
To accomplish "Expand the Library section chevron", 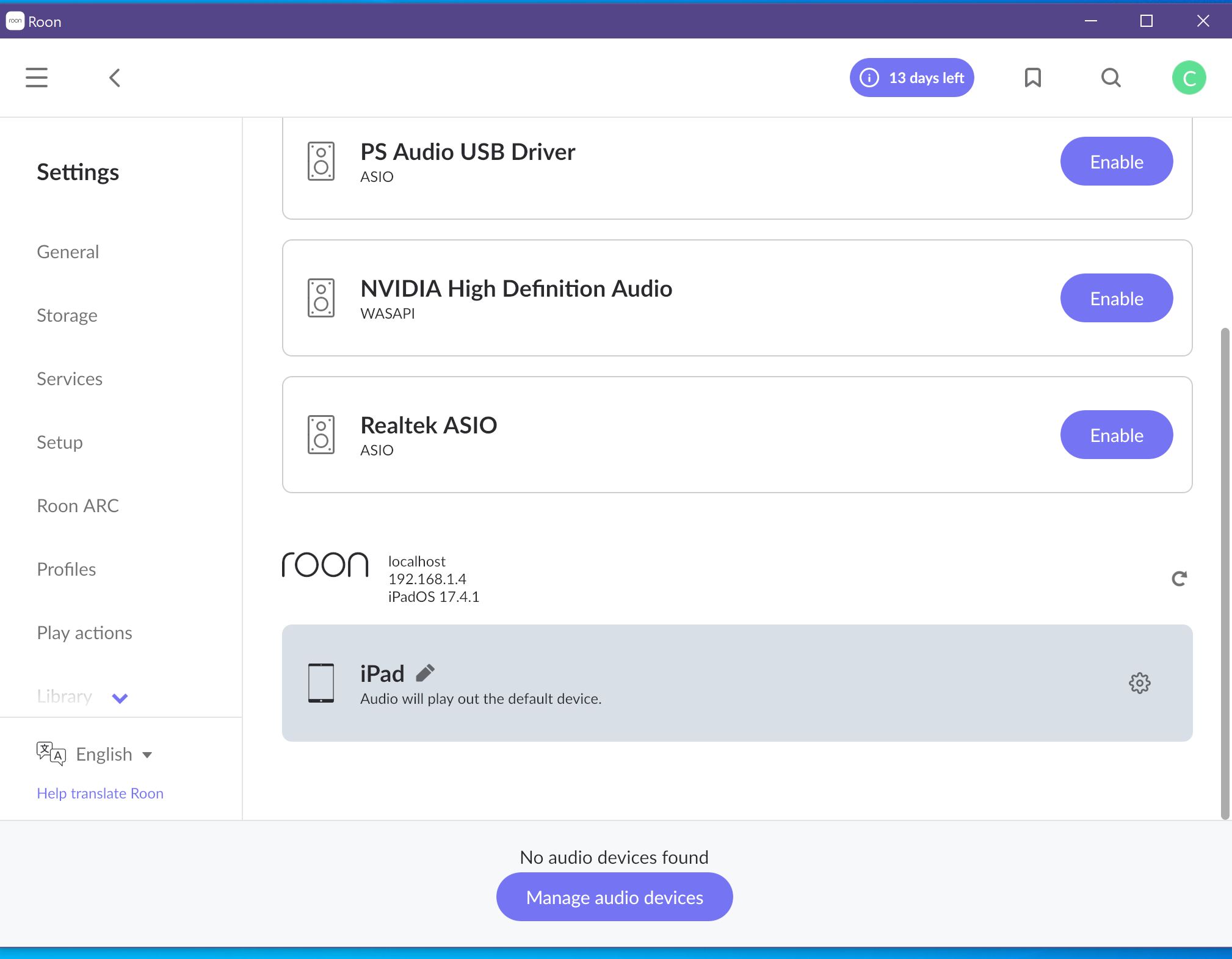I will pos(120,698).
